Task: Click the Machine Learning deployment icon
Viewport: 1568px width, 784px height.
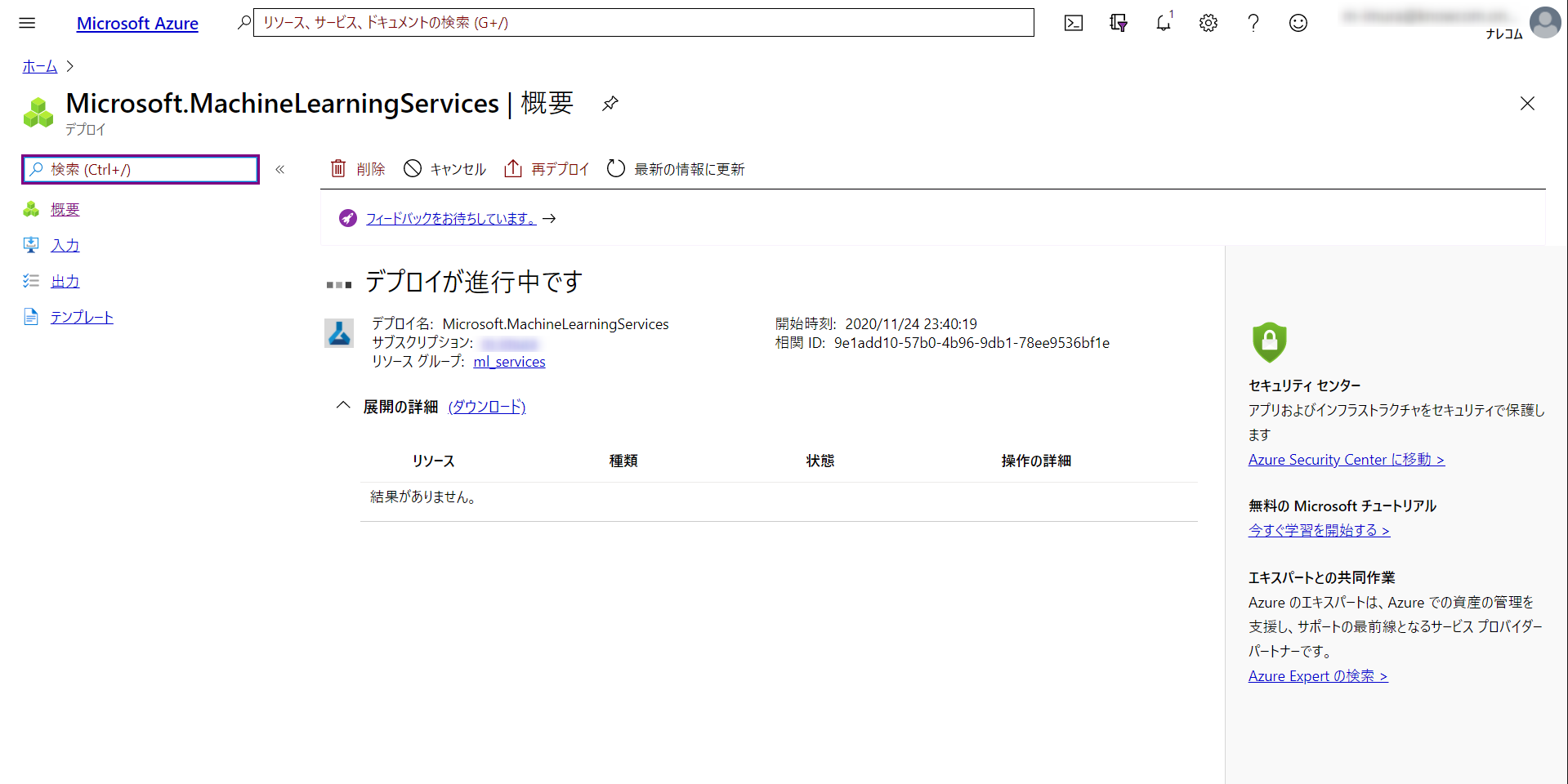Action: pos(339,333)
